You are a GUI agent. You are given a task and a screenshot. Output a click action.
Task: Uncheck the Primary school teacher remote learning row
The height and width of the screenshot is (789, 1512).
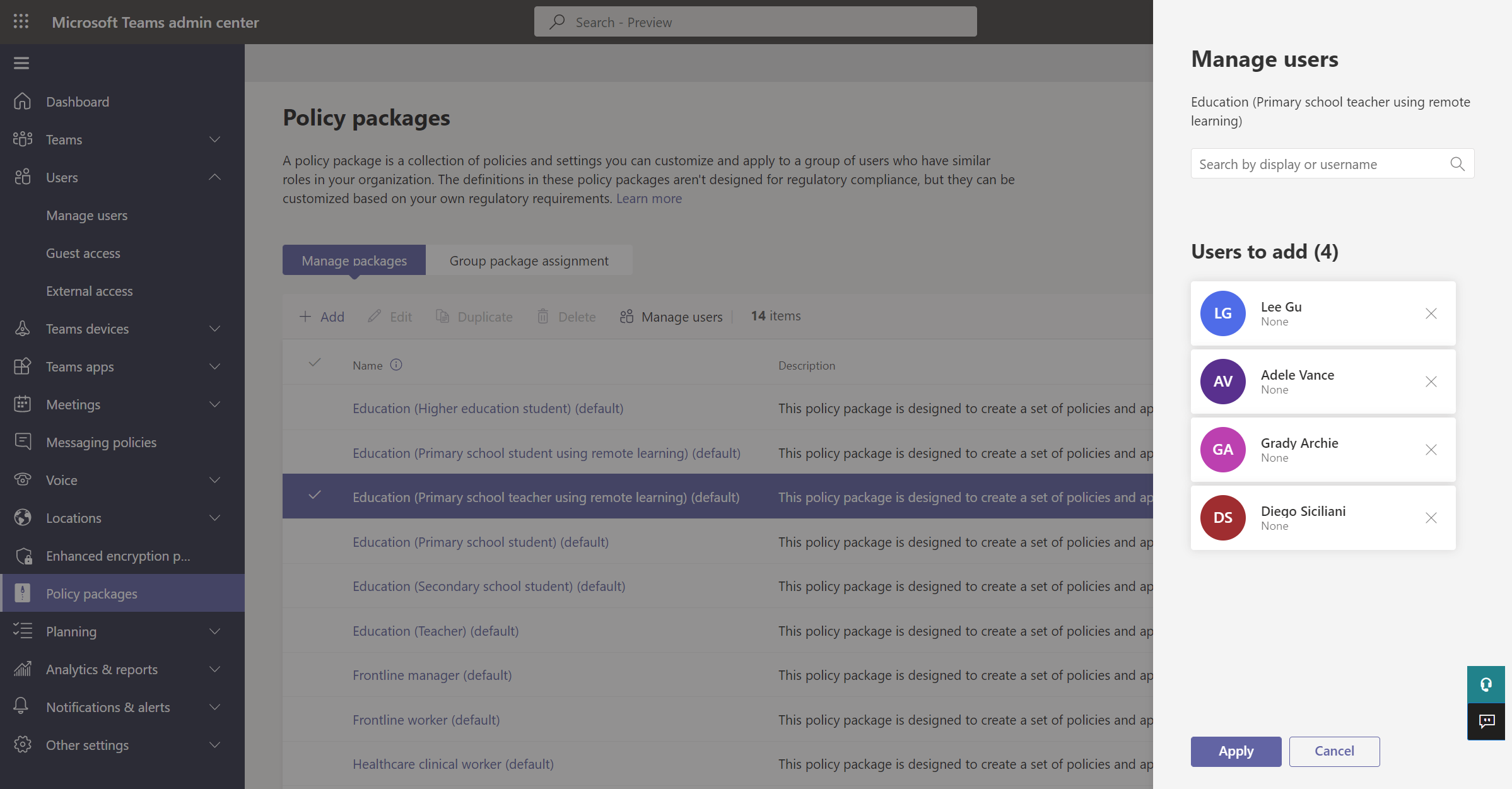tap(315, 496)
